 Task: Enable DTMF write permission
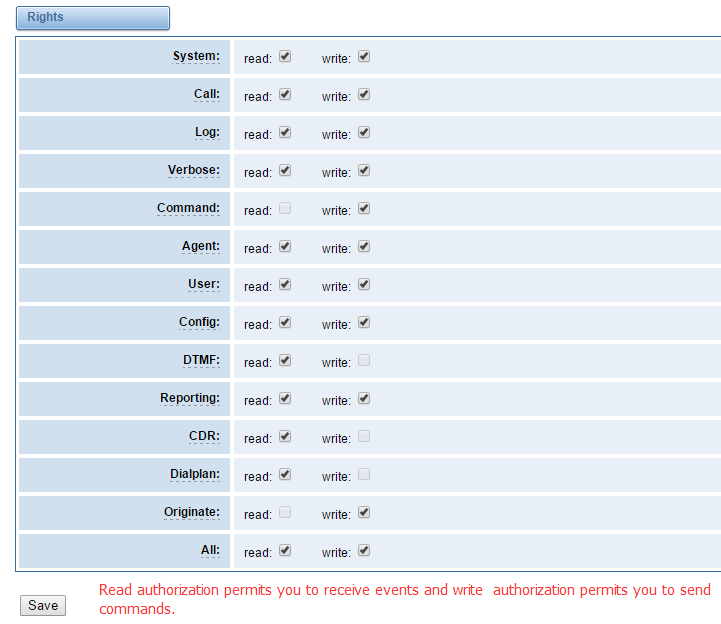(364, 361)
